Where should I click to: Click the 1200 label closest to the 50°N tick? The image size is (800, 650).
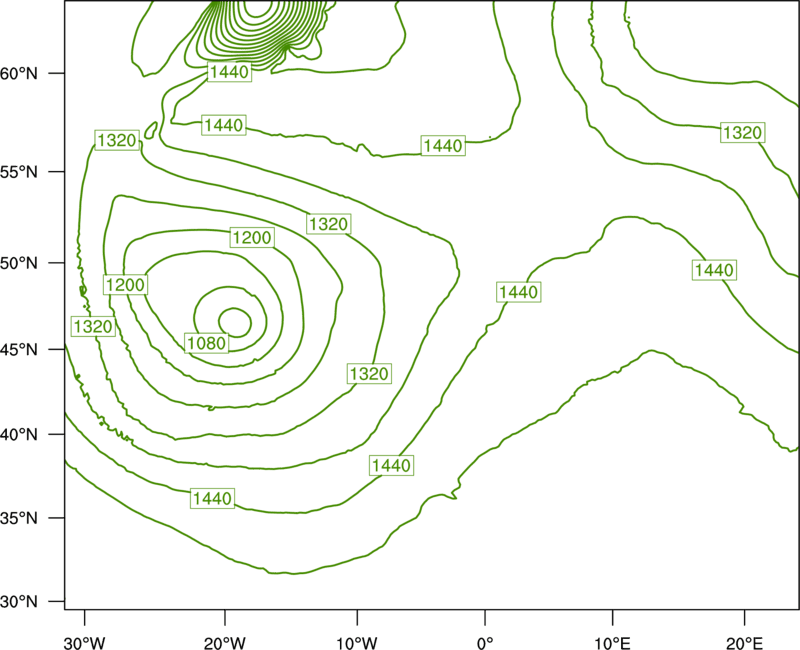click(x=126, y=284)
